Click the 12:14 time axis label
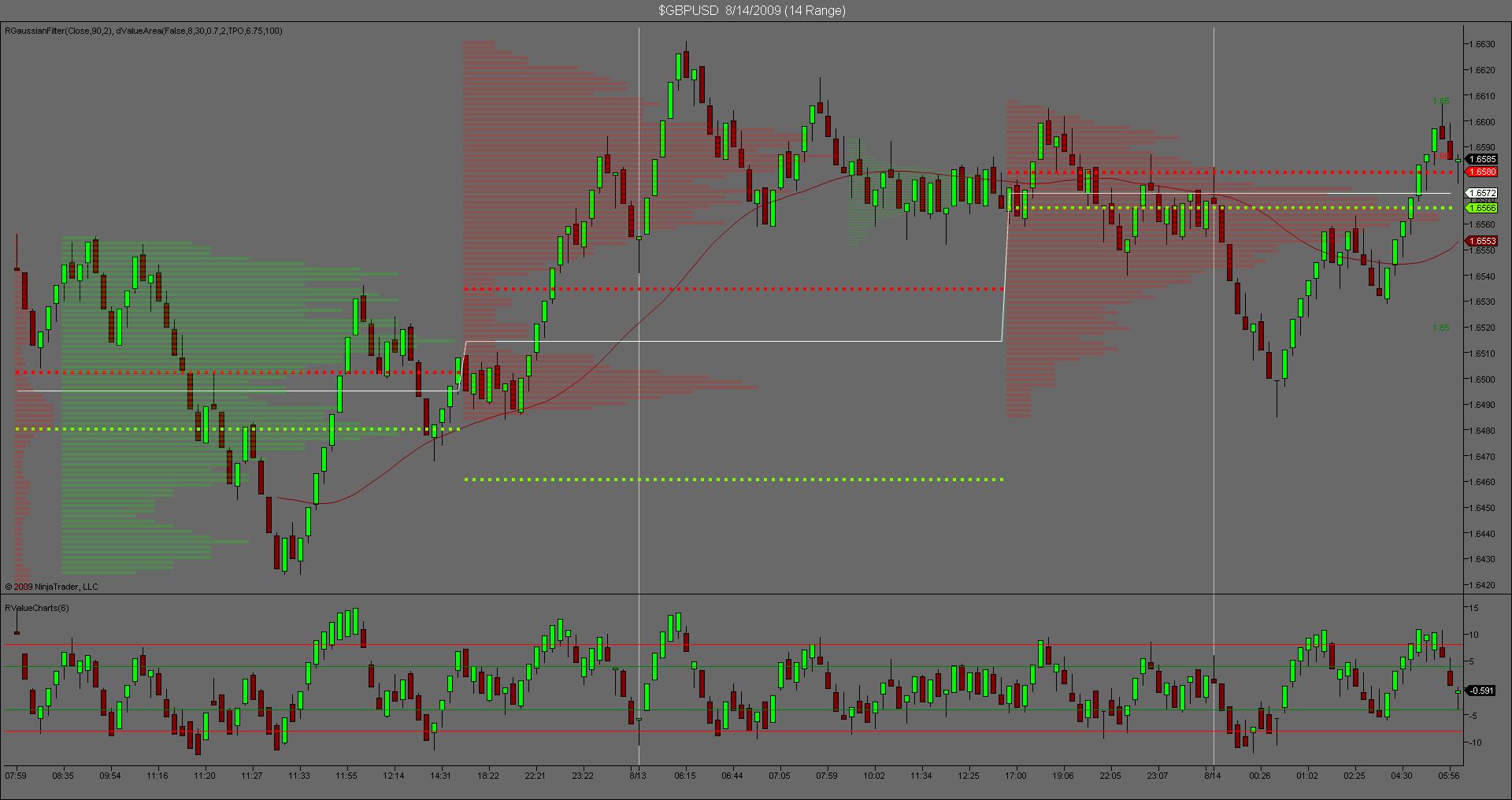Image resolution: width=1512 pixels, height=800 pixels. pyautogui.click(x=394, y=776)
